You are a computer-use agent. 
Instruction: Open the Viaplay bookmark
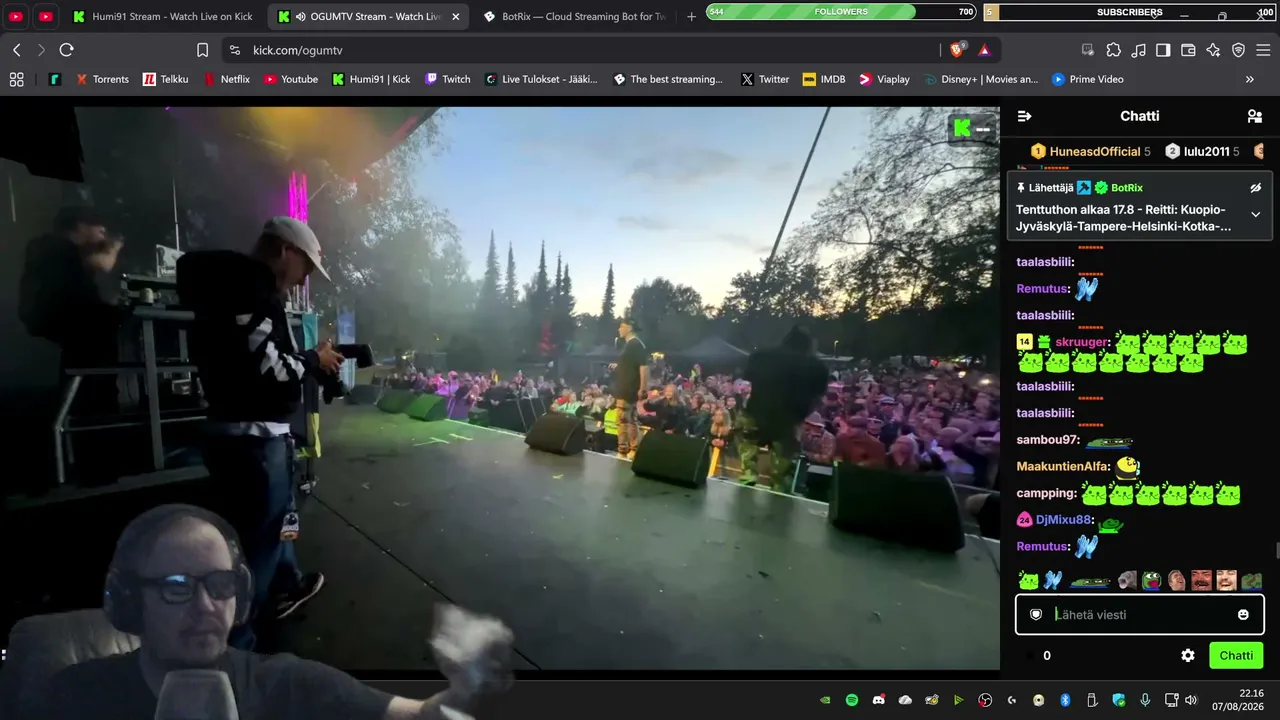(884, 79)
